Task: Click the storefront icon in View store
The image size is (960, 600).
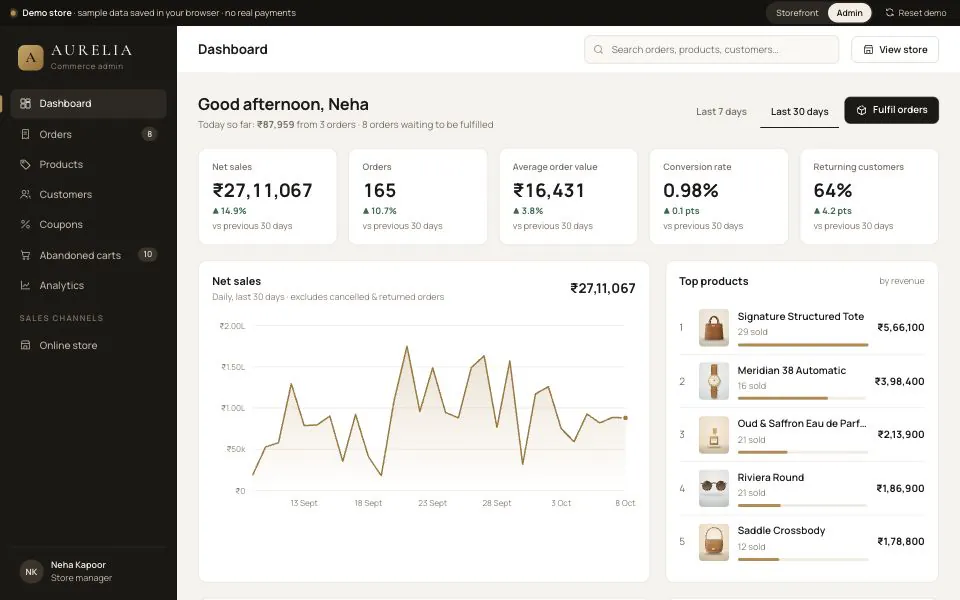Action: 868,50
